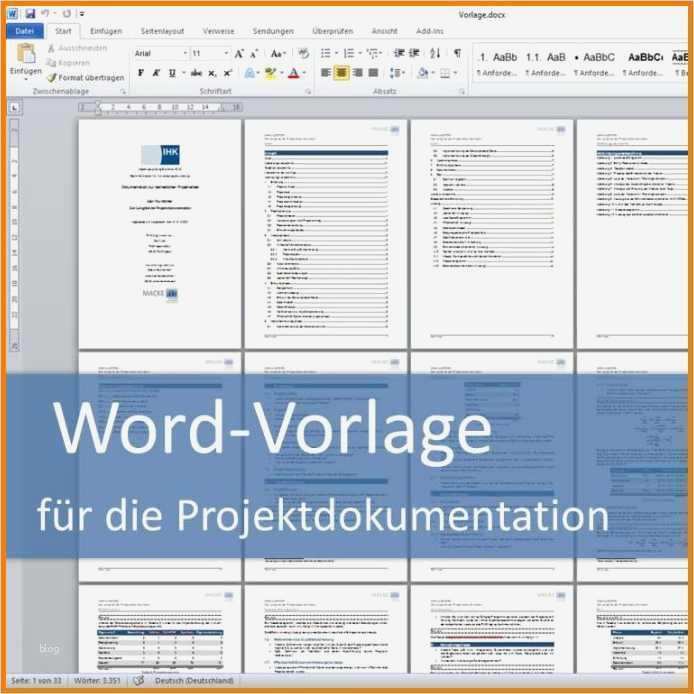Switch to the Verweise tab
The height and width of the screenshot is (694, 694).
[x=219, y=31]
